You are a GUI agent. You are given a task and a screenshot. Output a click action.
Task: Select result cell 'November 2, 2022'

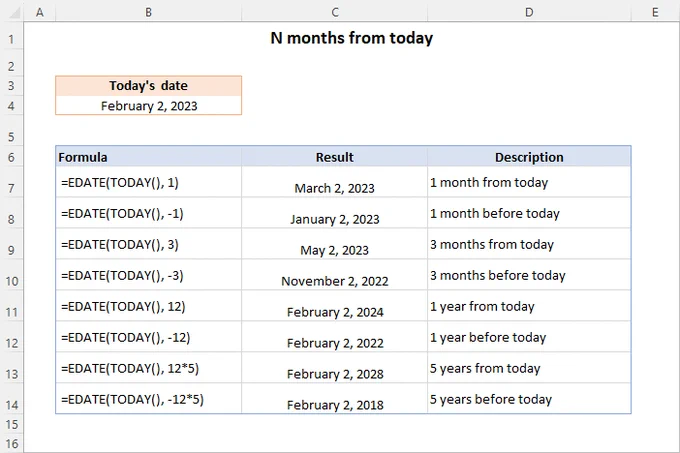click(x=334, y=276)
